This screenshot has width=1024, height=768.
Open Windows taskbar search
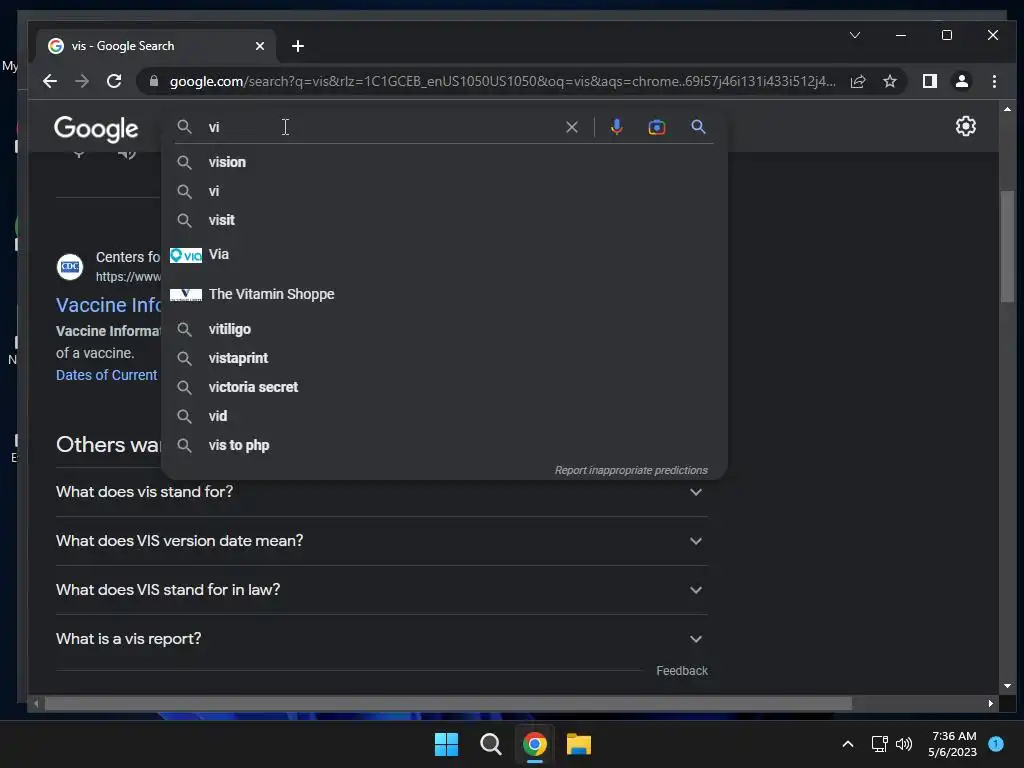click(x=490, y=744)
